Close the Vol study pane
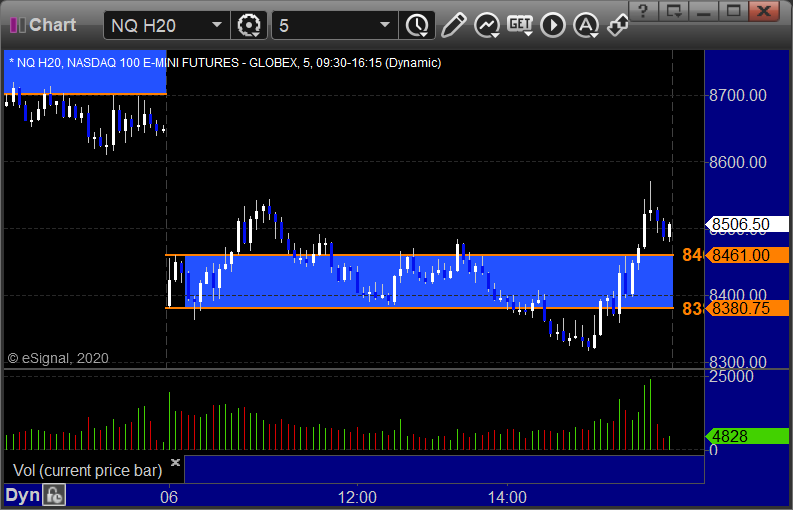 click(x=175, y=462)
